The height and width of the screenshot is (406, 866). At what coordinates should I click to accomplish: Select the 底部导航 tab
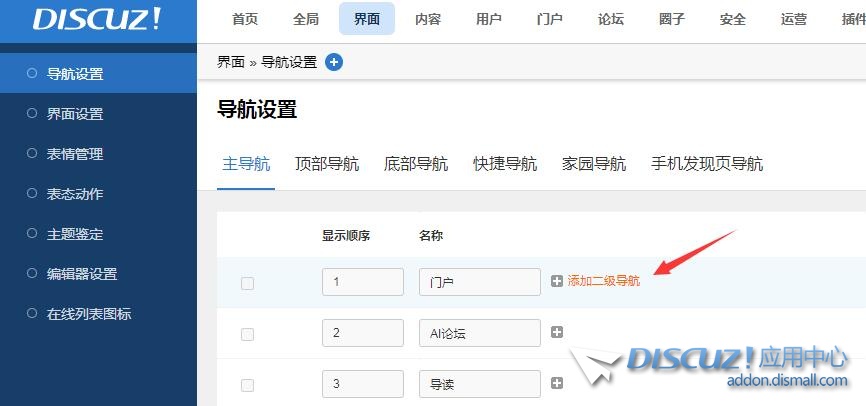(416, 164)
